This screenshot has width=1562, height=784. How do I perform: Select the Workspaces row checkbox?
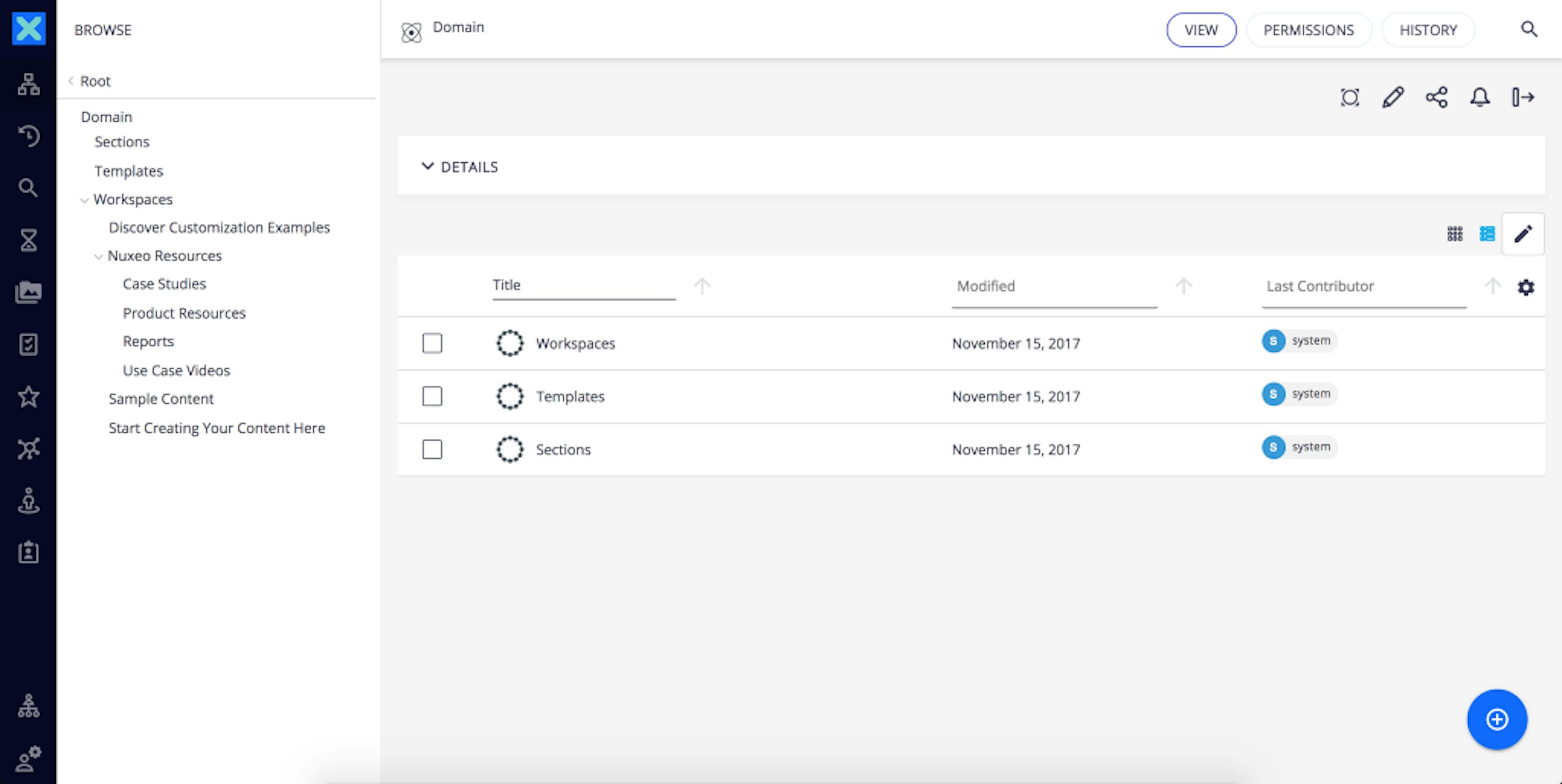pos(432,343)
